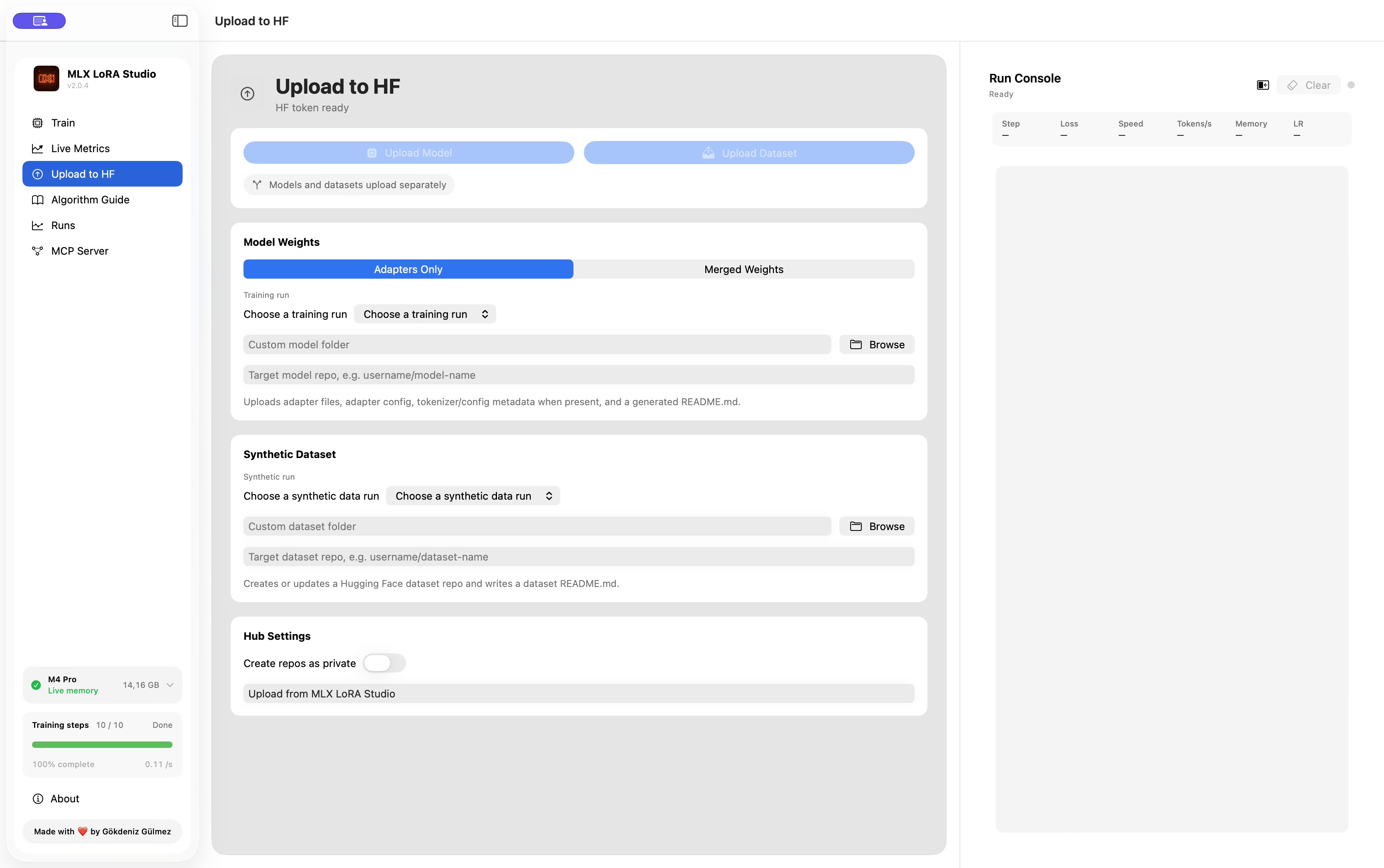
Task: Browse for a custom dataset folder
Action: 877,526
